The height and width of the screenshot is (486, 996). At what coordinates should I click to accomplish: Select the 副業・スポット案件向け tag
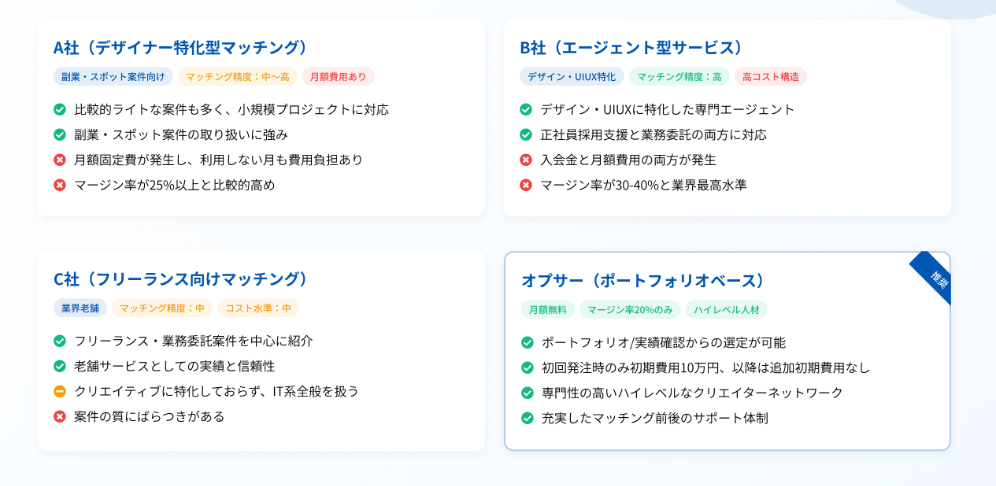[x=113, y=77]
